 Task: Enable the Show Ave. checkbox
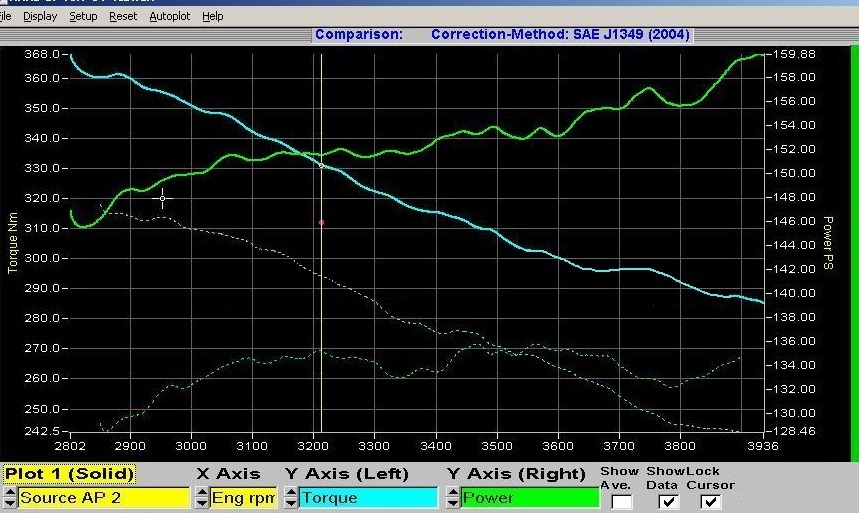tap(621, 501)
